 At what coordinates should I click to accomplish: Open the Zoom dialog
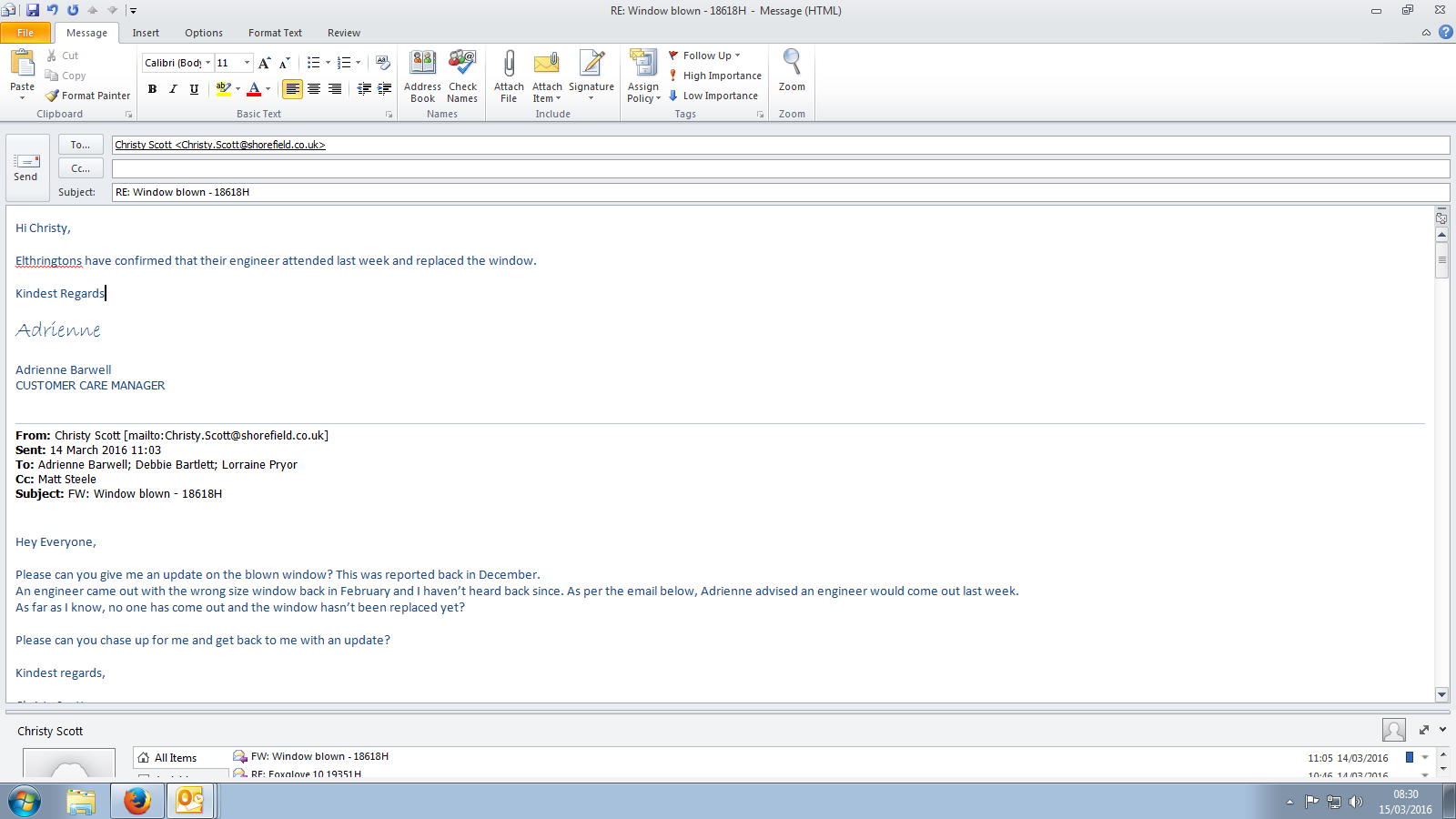792,70
